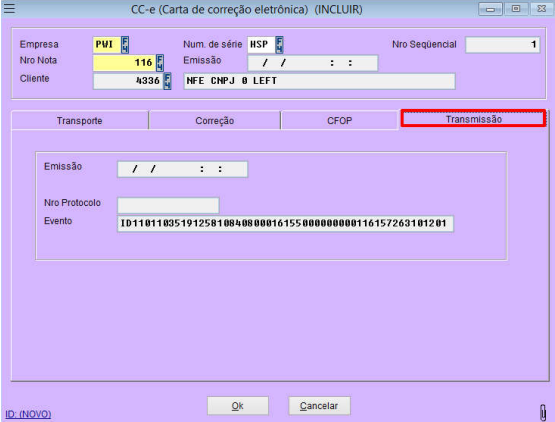The width and height of the screenshot is (555, 422).
Task: Switch to the Correção tab
Action: click(x=214, y=120)
